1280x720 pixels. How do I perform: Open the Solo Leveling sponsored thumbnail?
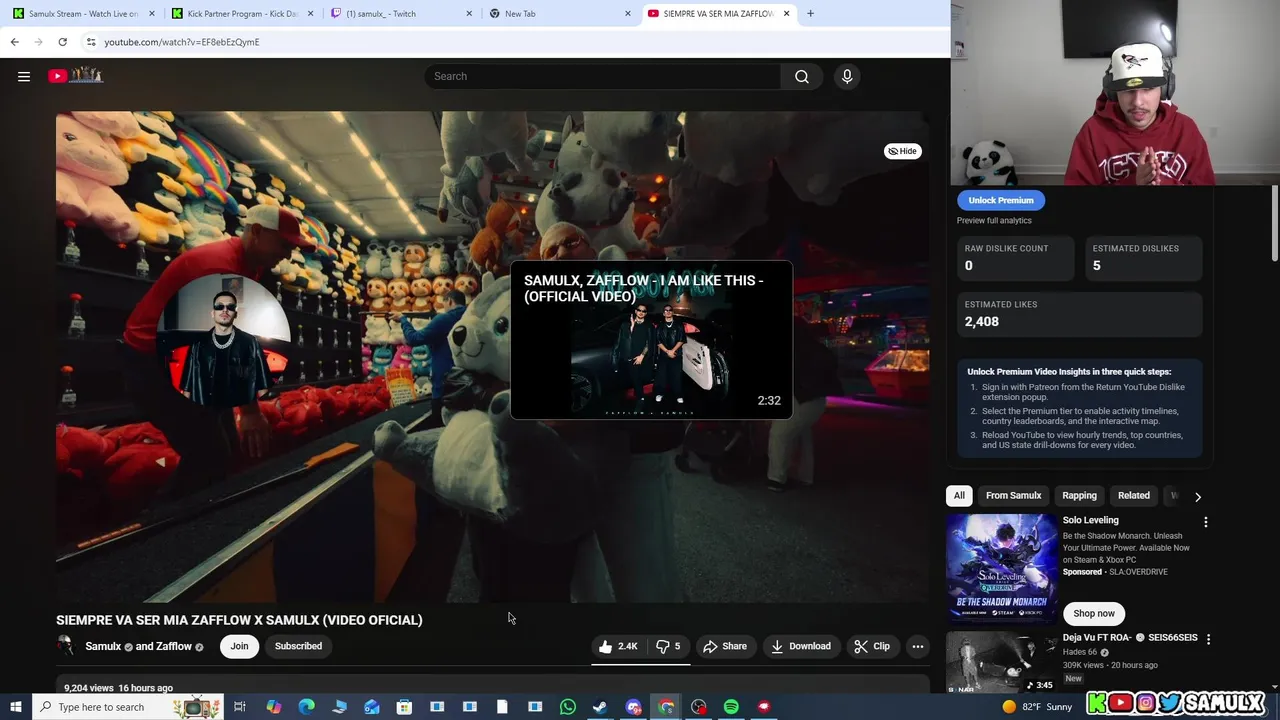(1001, 569)
